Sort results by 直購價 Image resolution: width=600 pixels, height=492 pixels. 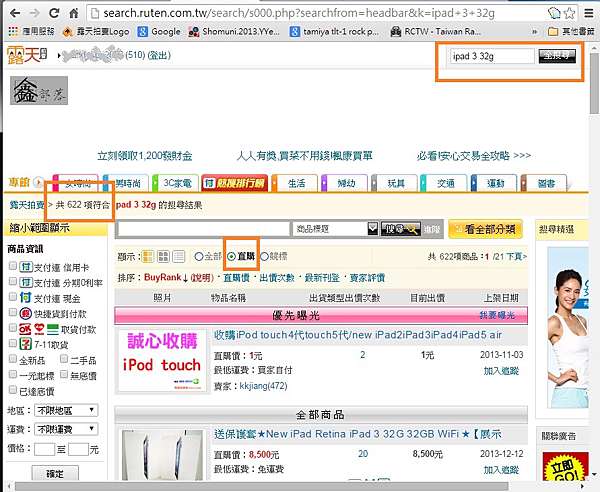[x=236, y=278]
